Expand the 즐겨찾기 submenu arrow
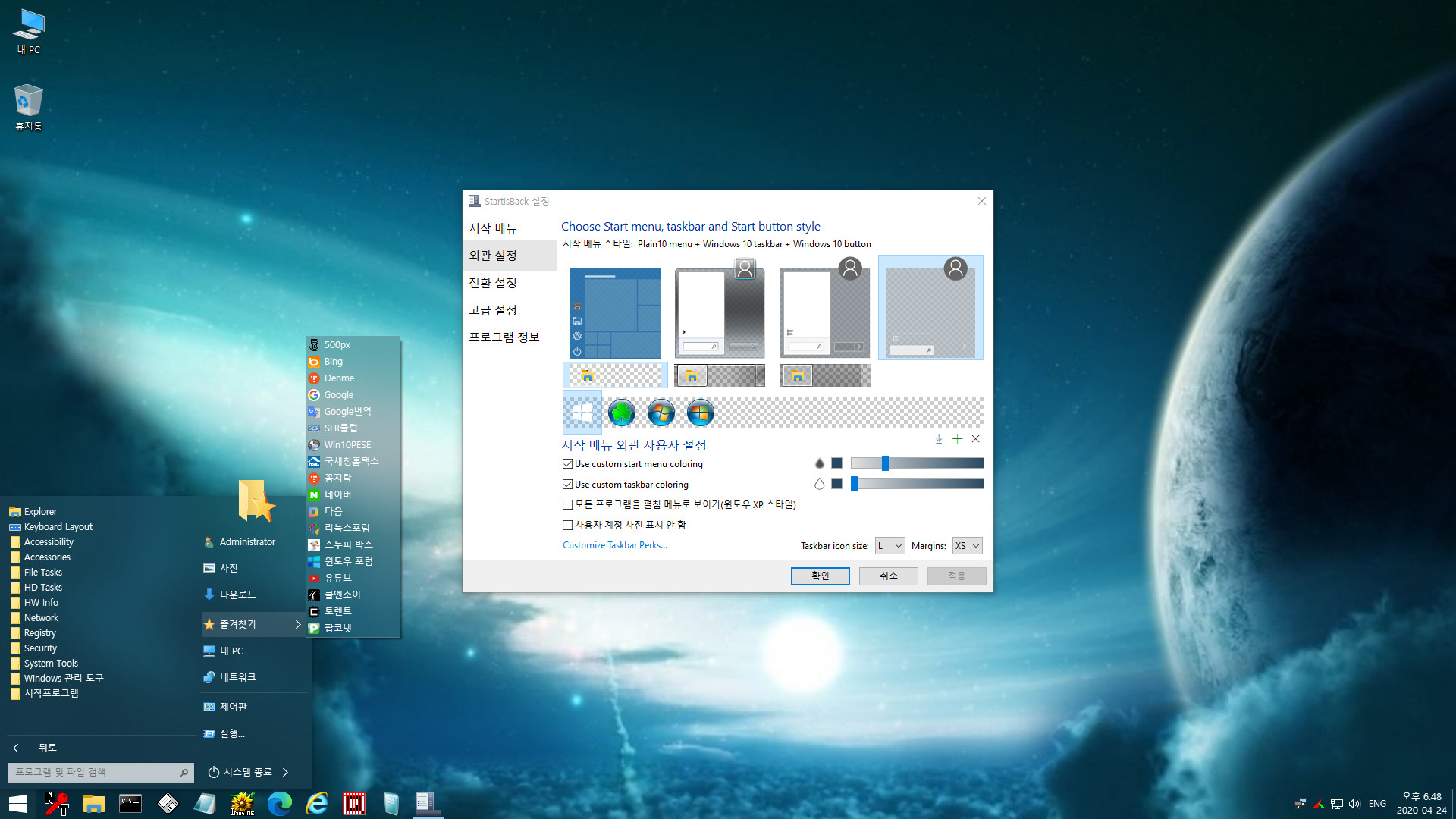1456x819 pixels. click(298, 624)
